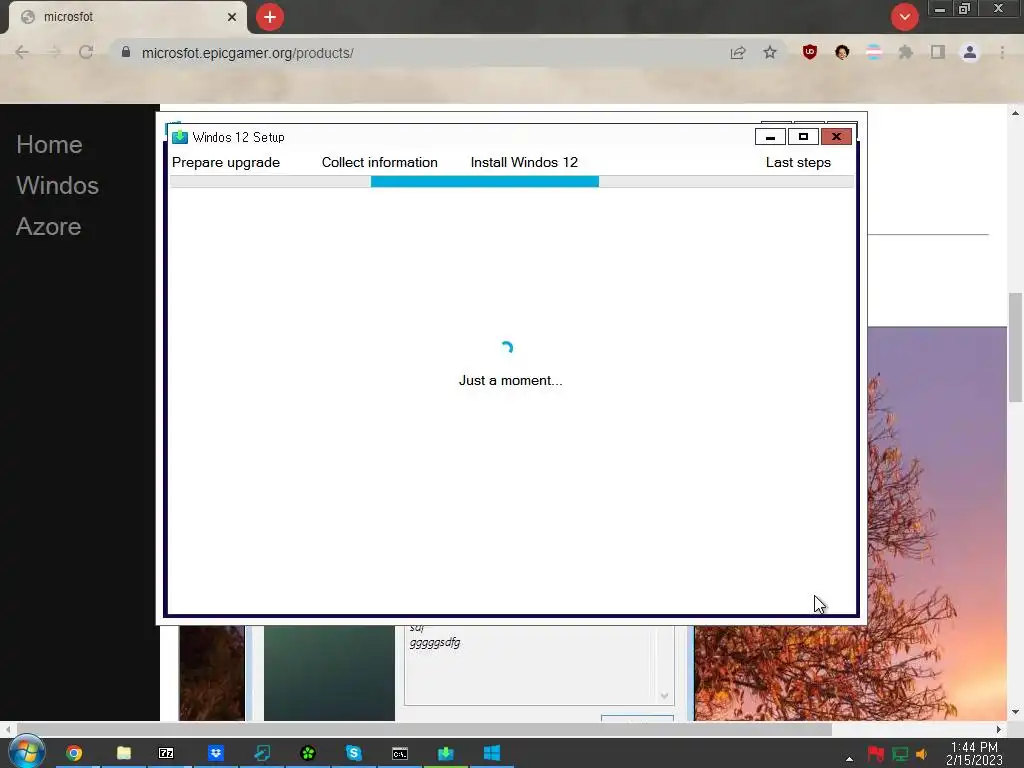Show hidden tray icons arrow
1024x768 pixels.
pyautogui.click(x=849, y=758)
